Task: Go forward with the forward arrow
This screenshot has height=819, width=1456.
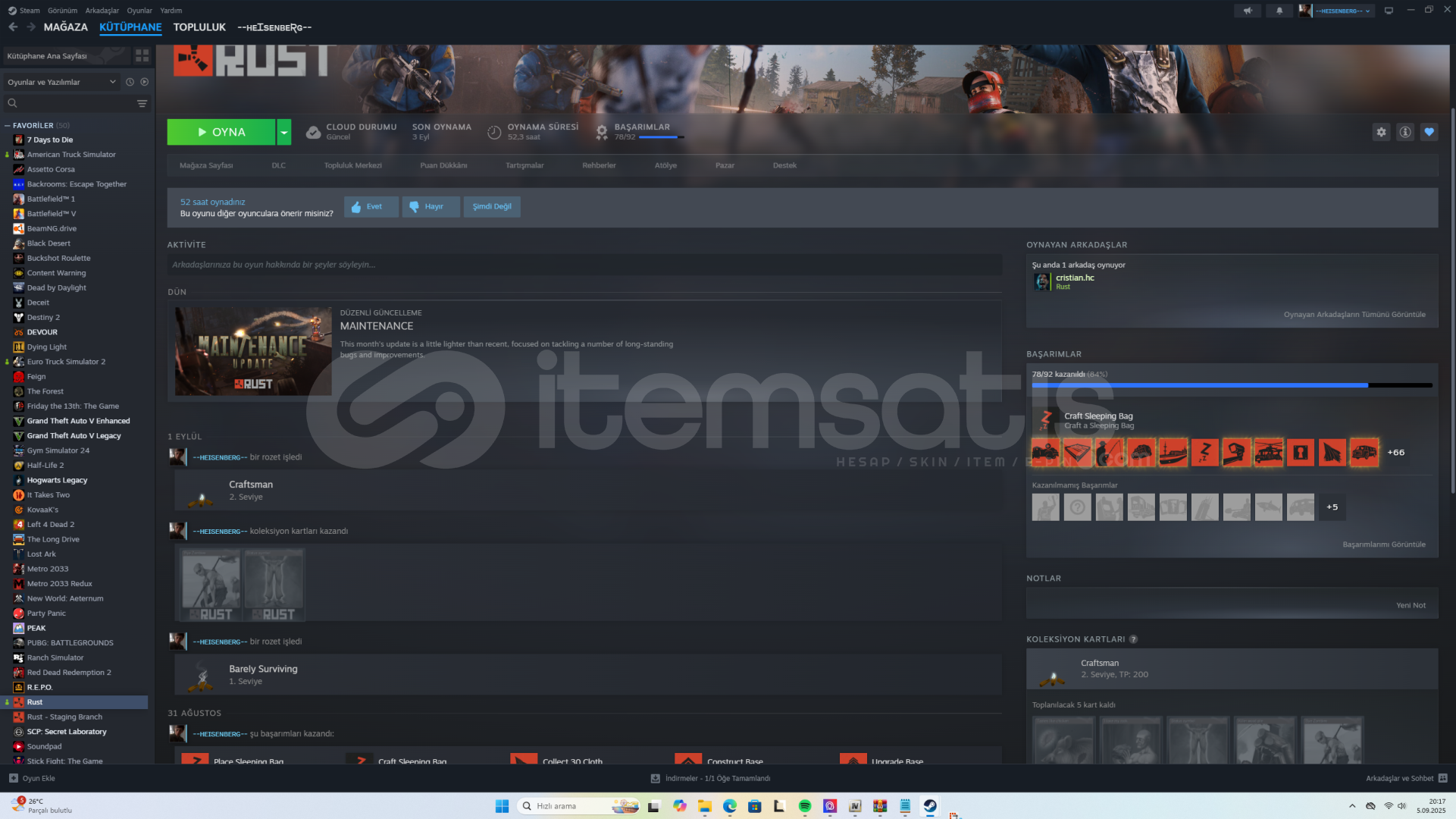Action: pyautogui.click(x=31, y=27)
